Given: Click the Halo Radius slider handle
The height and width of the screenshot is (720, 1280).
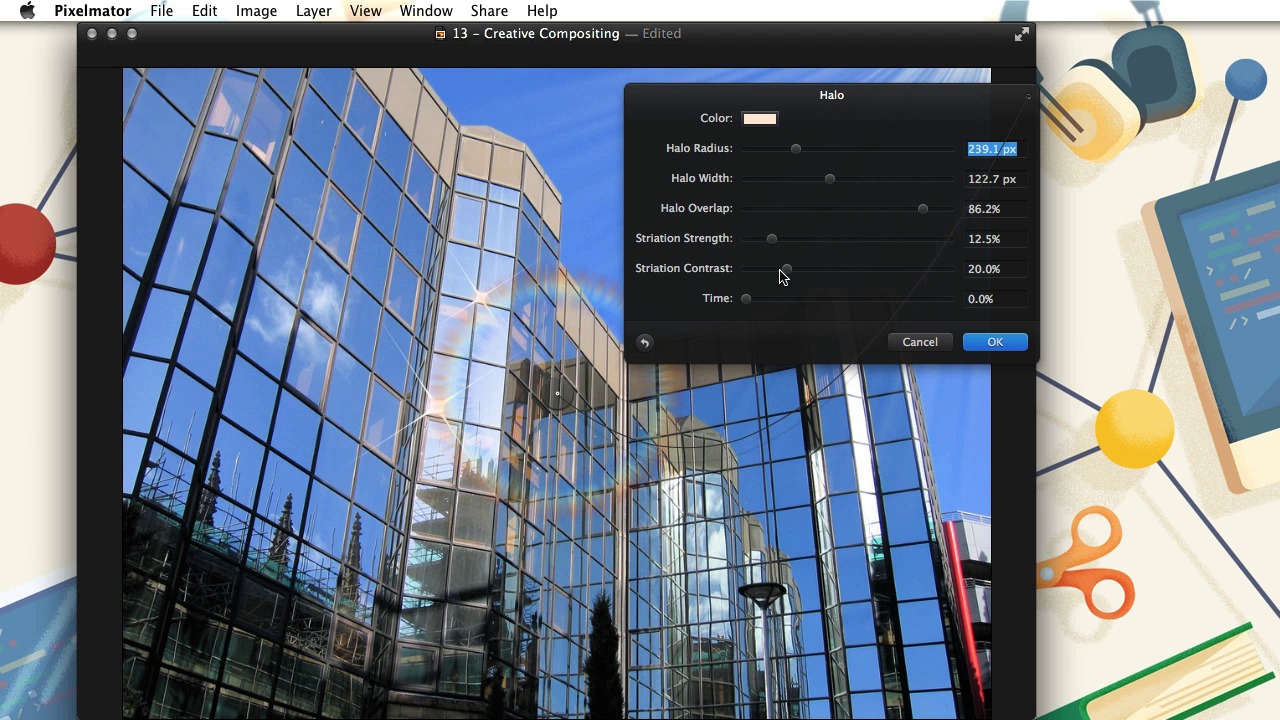Looking at the screenshot, I should (x=796, y=149).
